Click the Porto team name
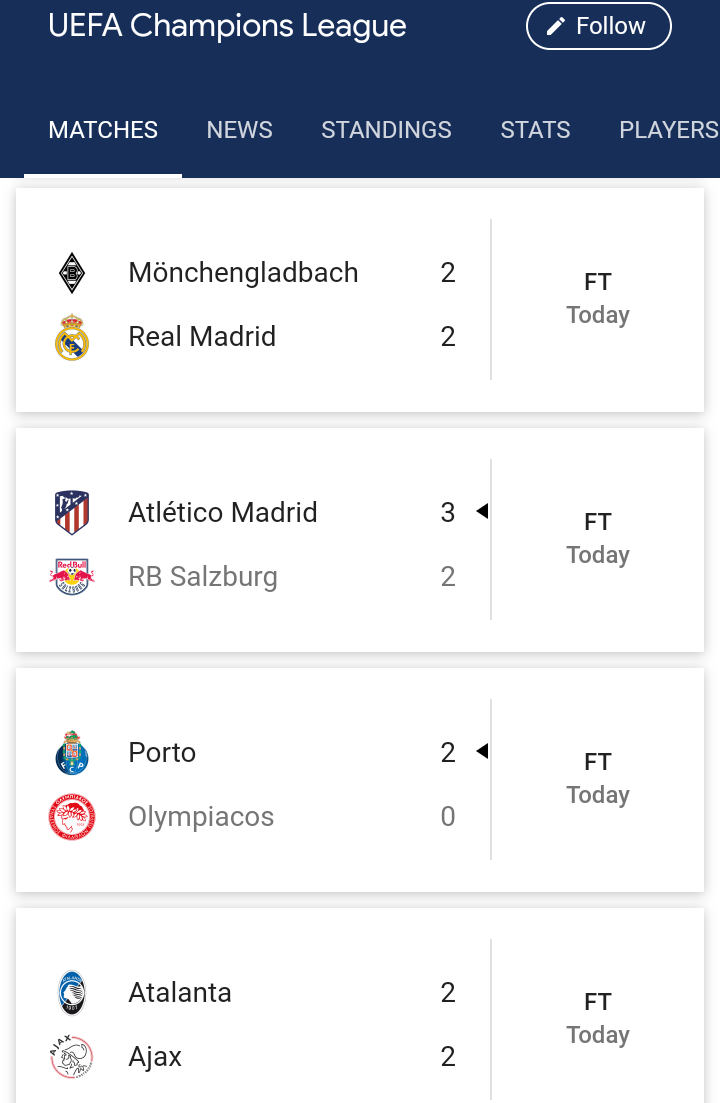 click(x=162, y=753)
